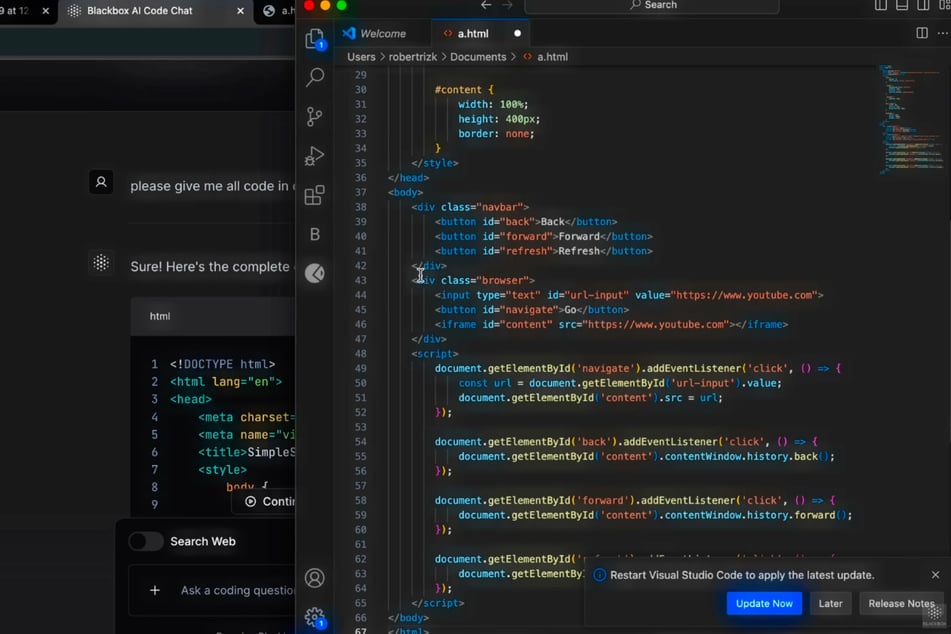Open the Accounts menu icon

[x=315, y=578]
